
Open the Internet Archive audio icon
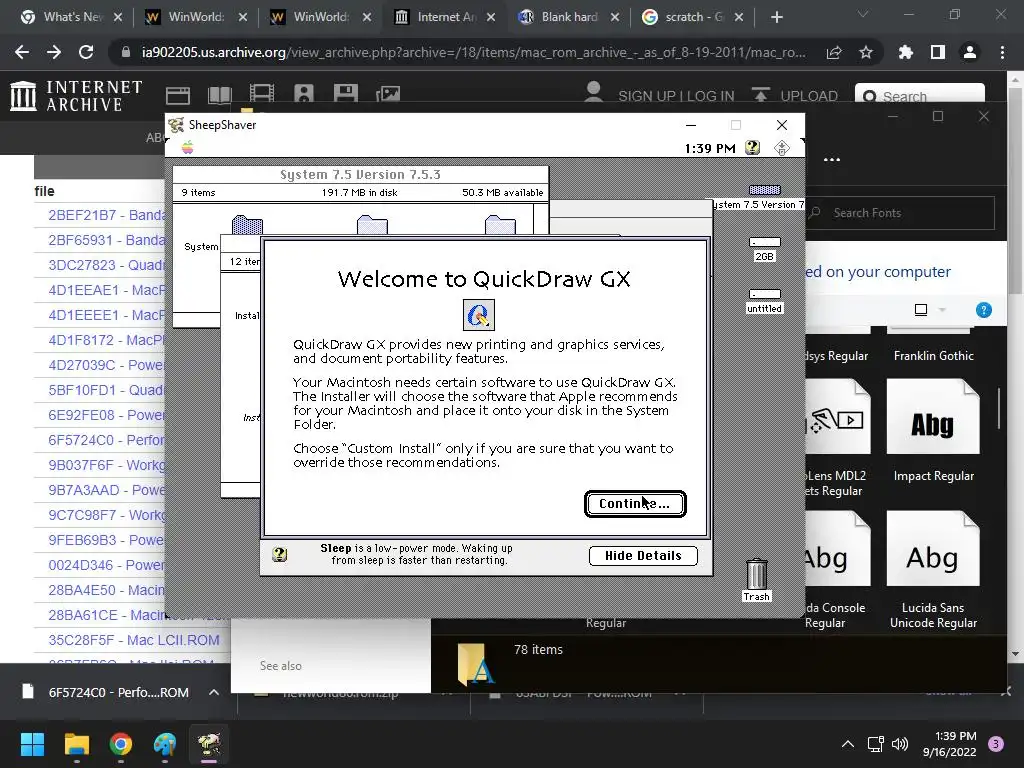tap(304, 95)
